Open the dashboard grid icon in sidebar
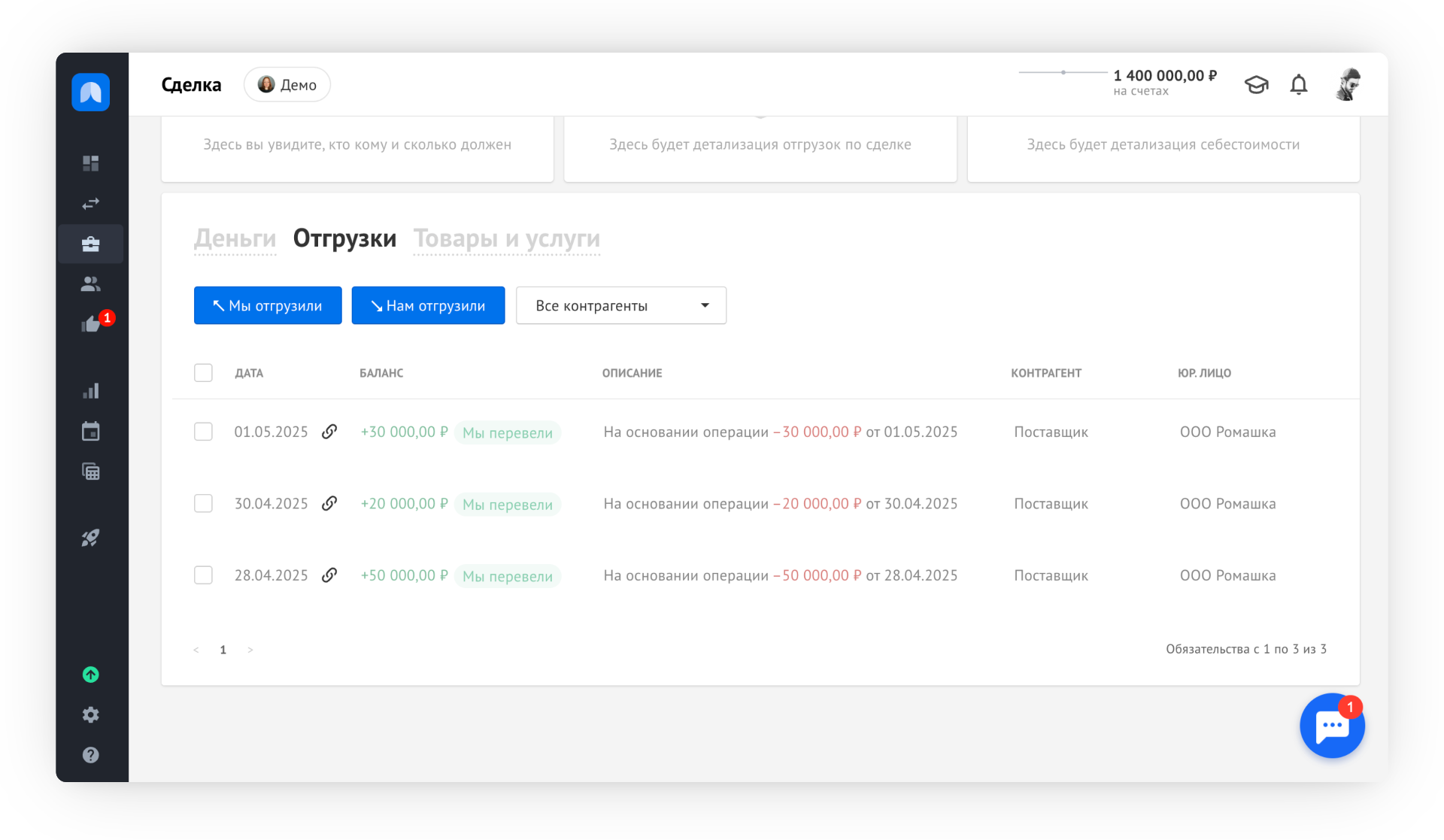This screenshot has width=1444, height=840. click(x=91, y=163)
